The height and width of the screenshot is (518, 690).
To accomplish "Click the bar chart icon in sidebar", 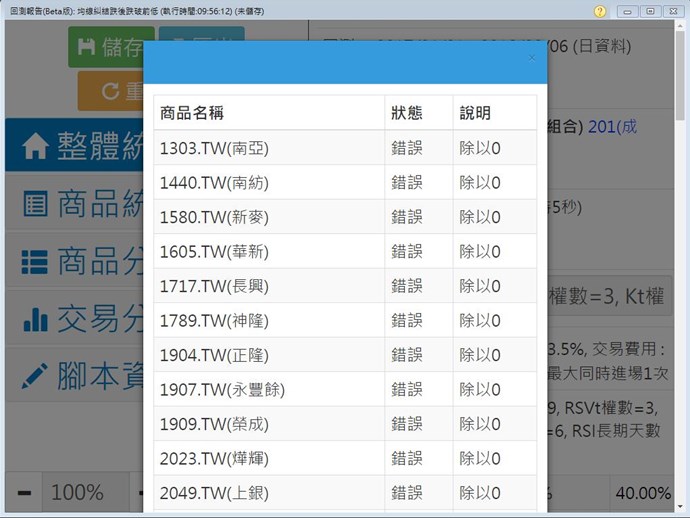I will tap(35, 319).
